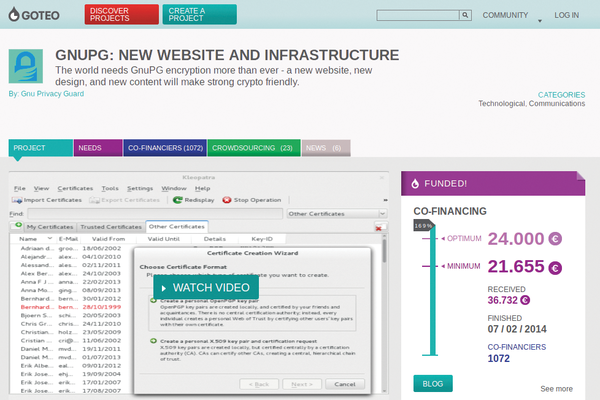Click the 169% co-financing progress bar

[x=433, y=291]
